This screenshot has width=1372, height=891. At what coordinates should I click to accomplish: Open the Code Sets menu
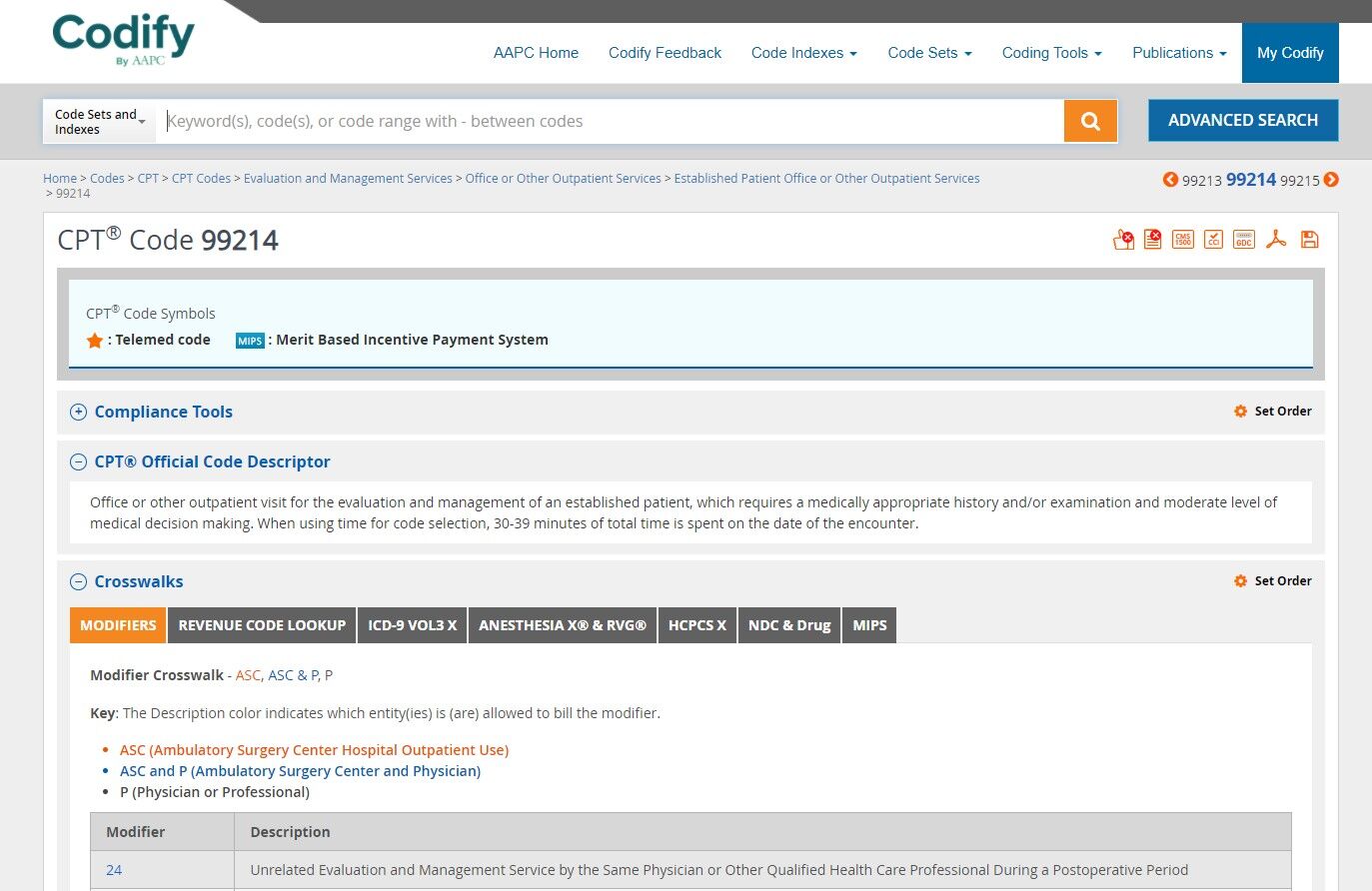click(x=930, y=53)
